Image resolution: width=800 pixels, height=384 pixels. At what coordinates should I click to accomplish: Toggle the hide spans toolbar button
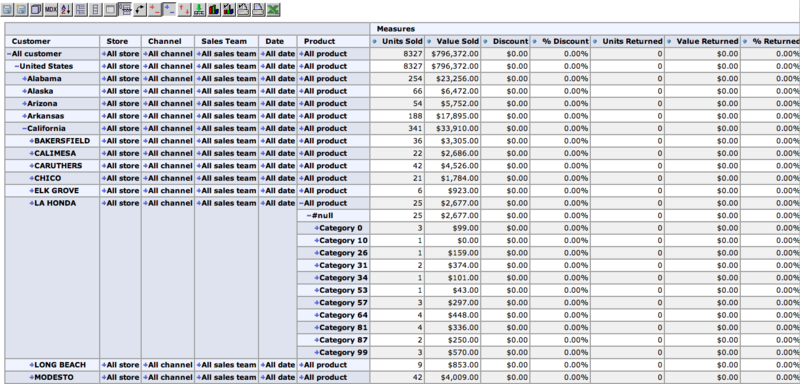tap(95, 9)
